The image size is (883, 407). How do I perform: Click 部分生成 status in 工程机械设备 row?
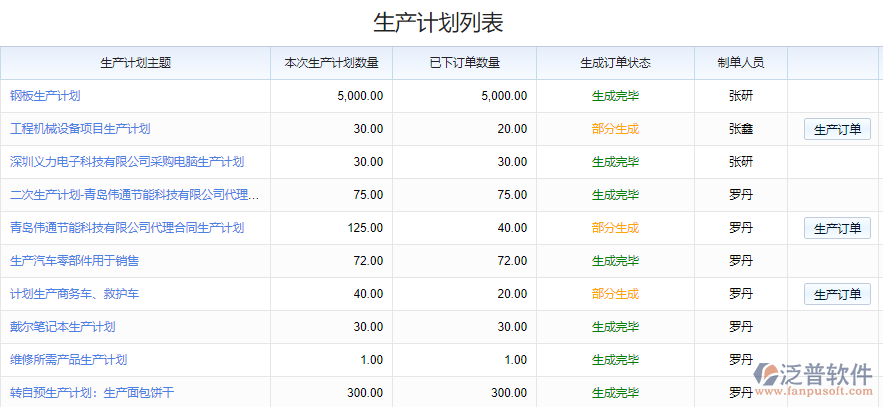coord(615,129)
